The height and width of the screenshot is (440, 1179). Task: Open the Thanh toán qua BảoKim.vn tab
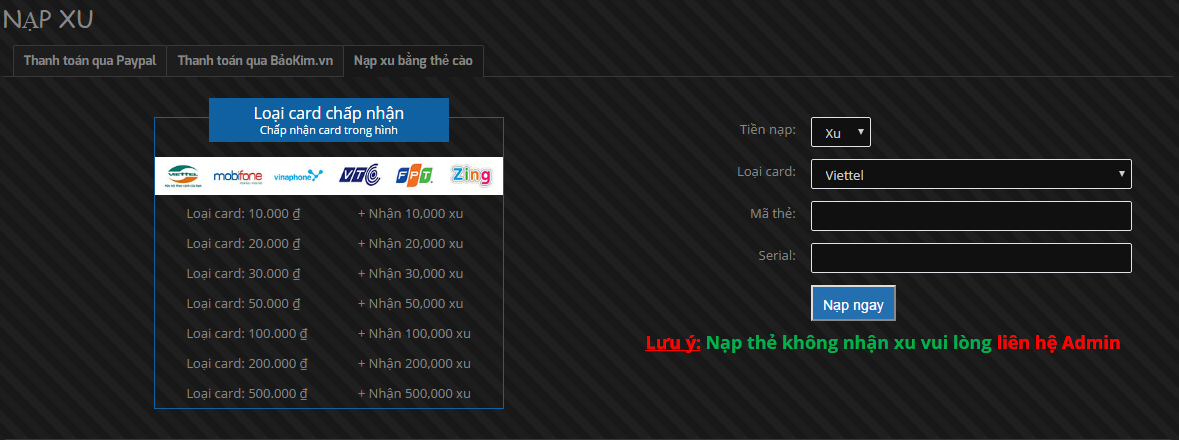pyautogui.click(x=255, y=61)
